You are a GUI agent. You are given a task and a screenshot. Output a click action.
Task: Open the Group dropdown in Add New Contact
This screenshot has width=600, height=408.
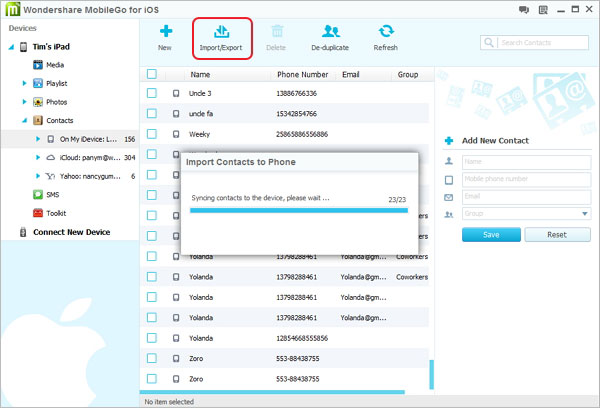click(527, 214)
